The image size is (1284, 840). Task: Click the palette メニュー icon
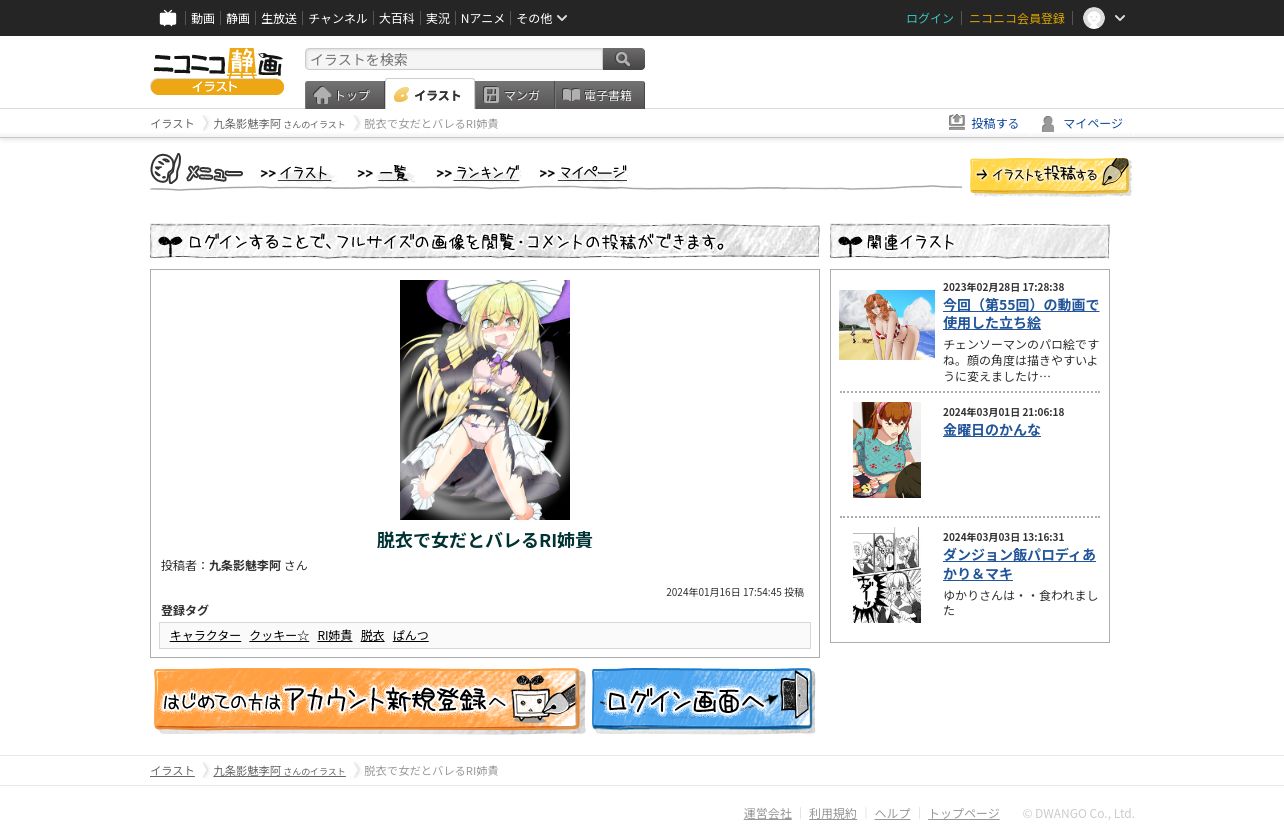click(166, 169)
